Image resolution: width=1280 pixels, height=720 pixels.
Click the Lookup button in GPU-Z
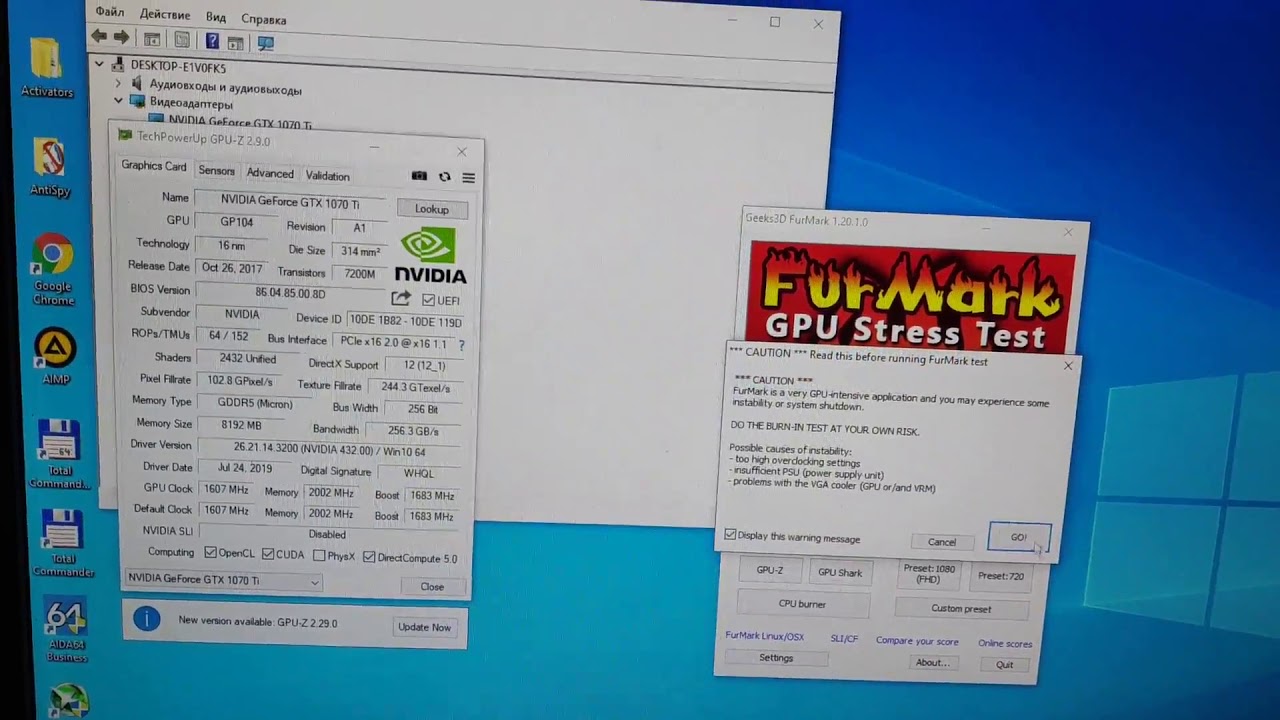click(x=431, y=209)
